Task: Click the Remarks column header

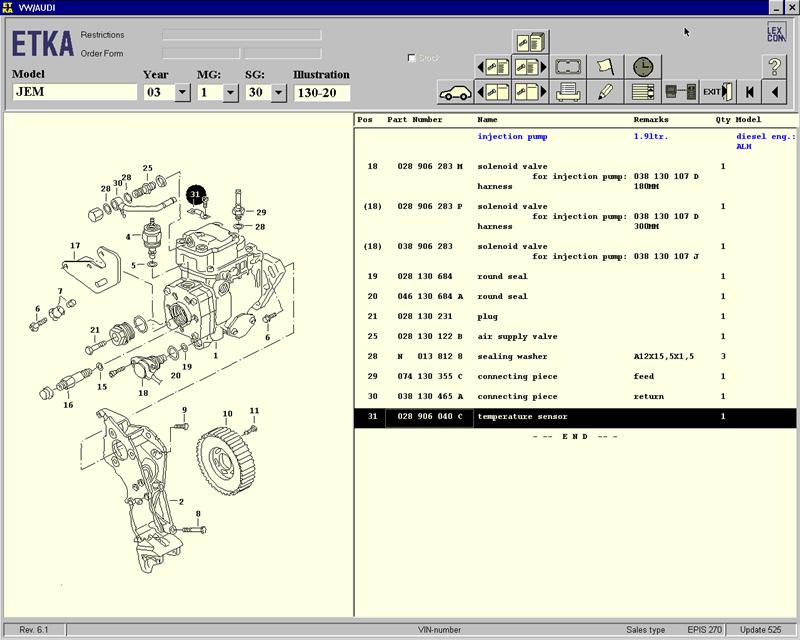Action: [x=651, y=119]
